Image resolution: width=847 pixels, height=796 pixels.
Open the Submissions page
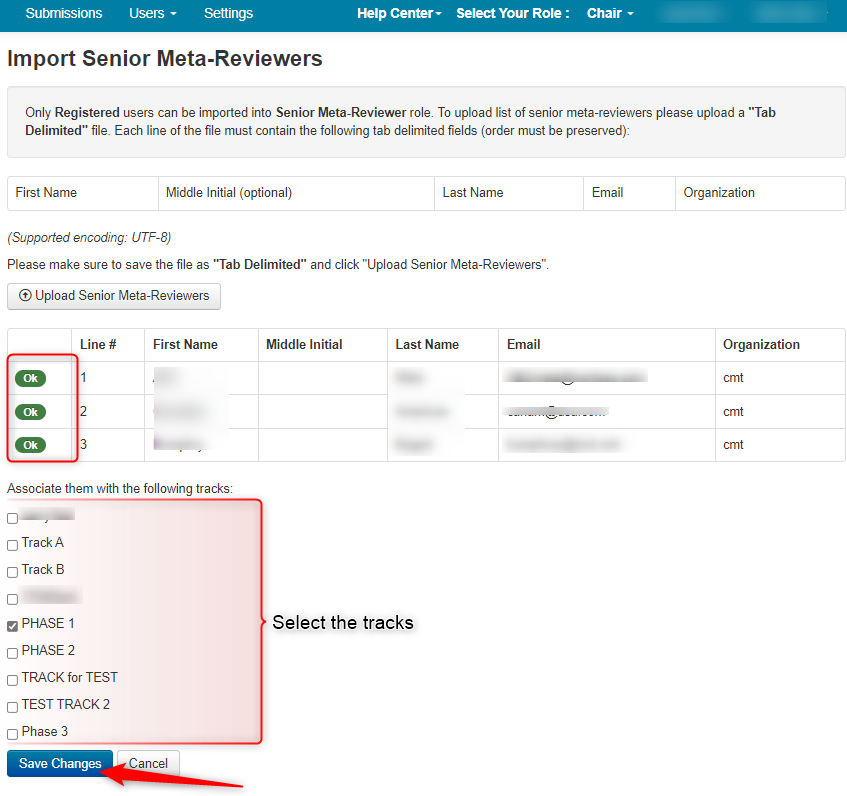coord(64,14)
